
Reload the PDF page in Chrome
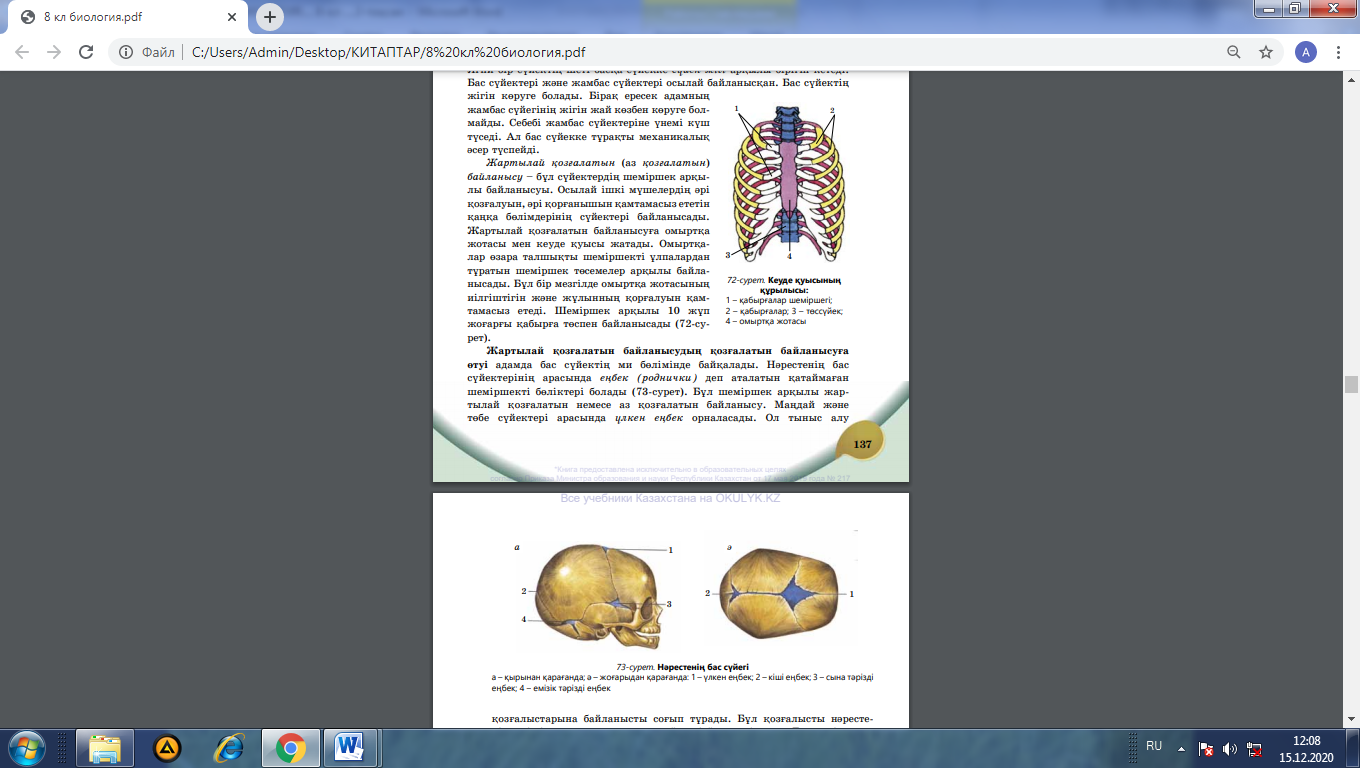pyautogui.click(x=86, y=52)
